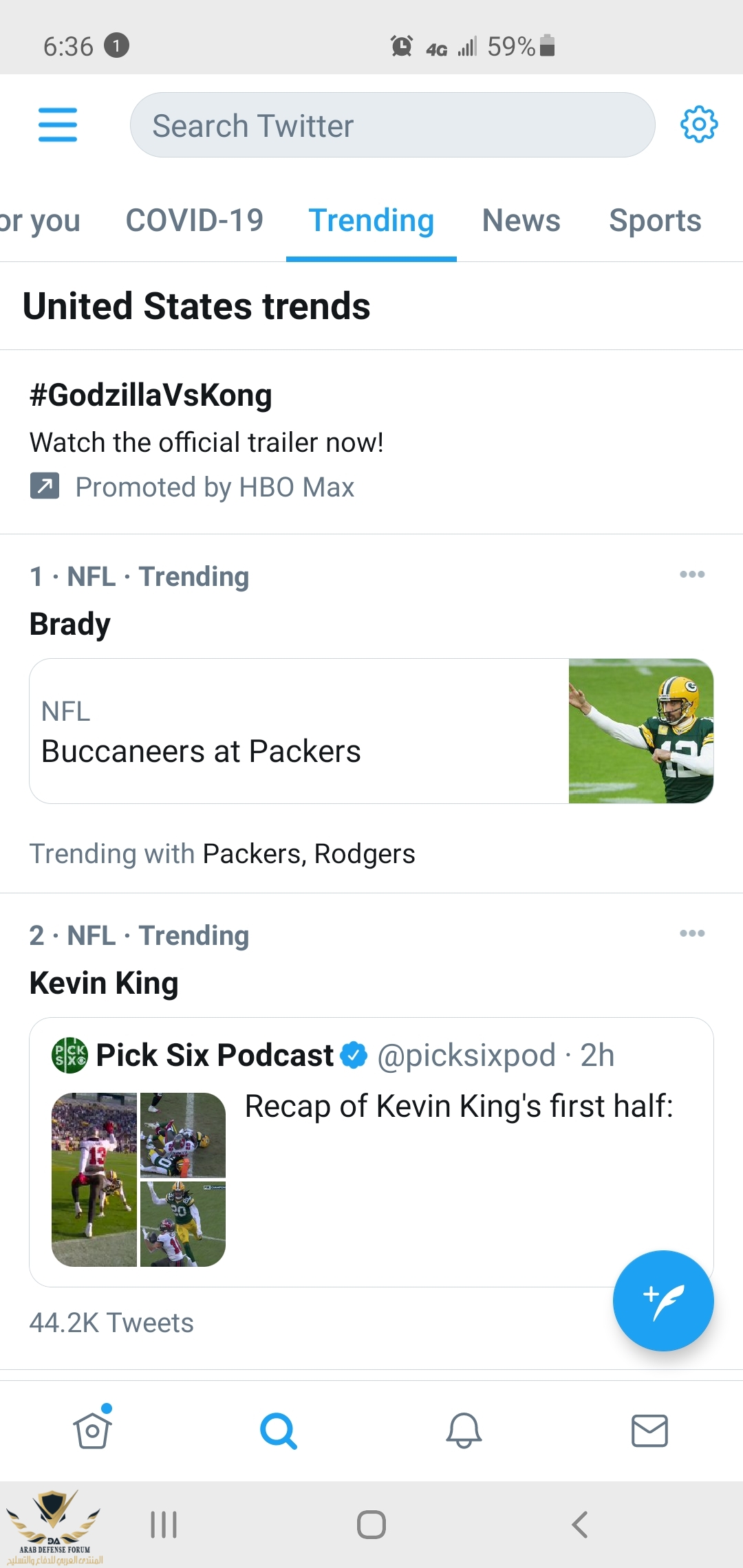The height and width of the screenshot is (1568, 743).
Task: Tap the promoted arrow icon by HBO Max
Action: pos(45,486)
